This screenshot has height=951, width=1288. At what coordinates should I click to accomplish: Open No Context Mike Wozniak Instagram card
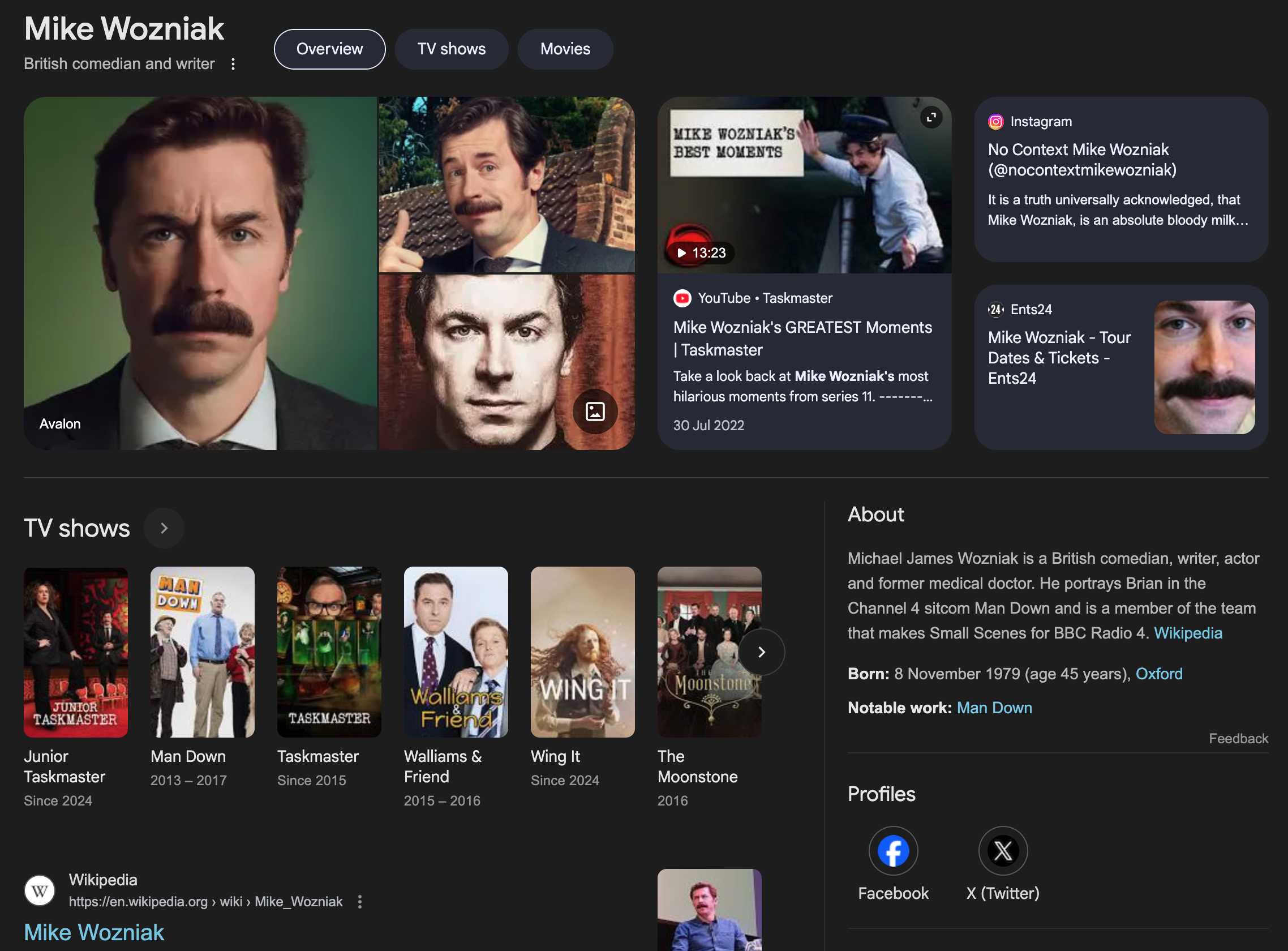tap(1120, 179)
